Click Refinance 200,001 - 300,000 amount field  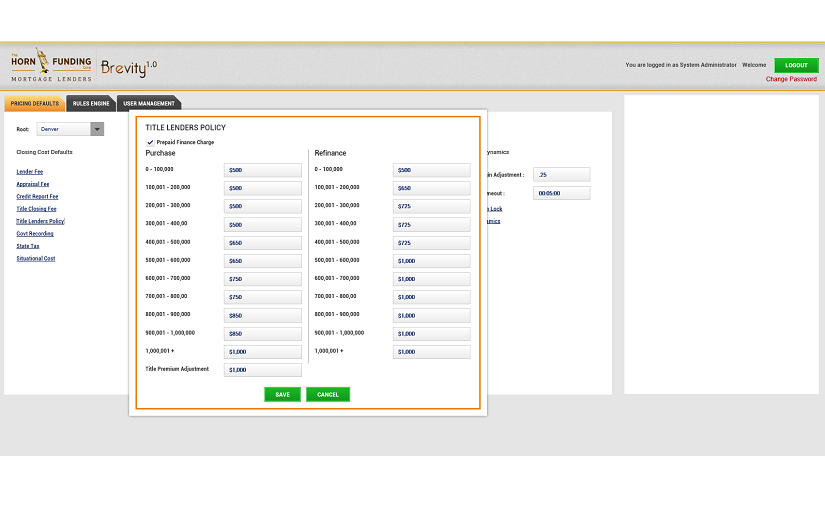(x=431, y=206)
